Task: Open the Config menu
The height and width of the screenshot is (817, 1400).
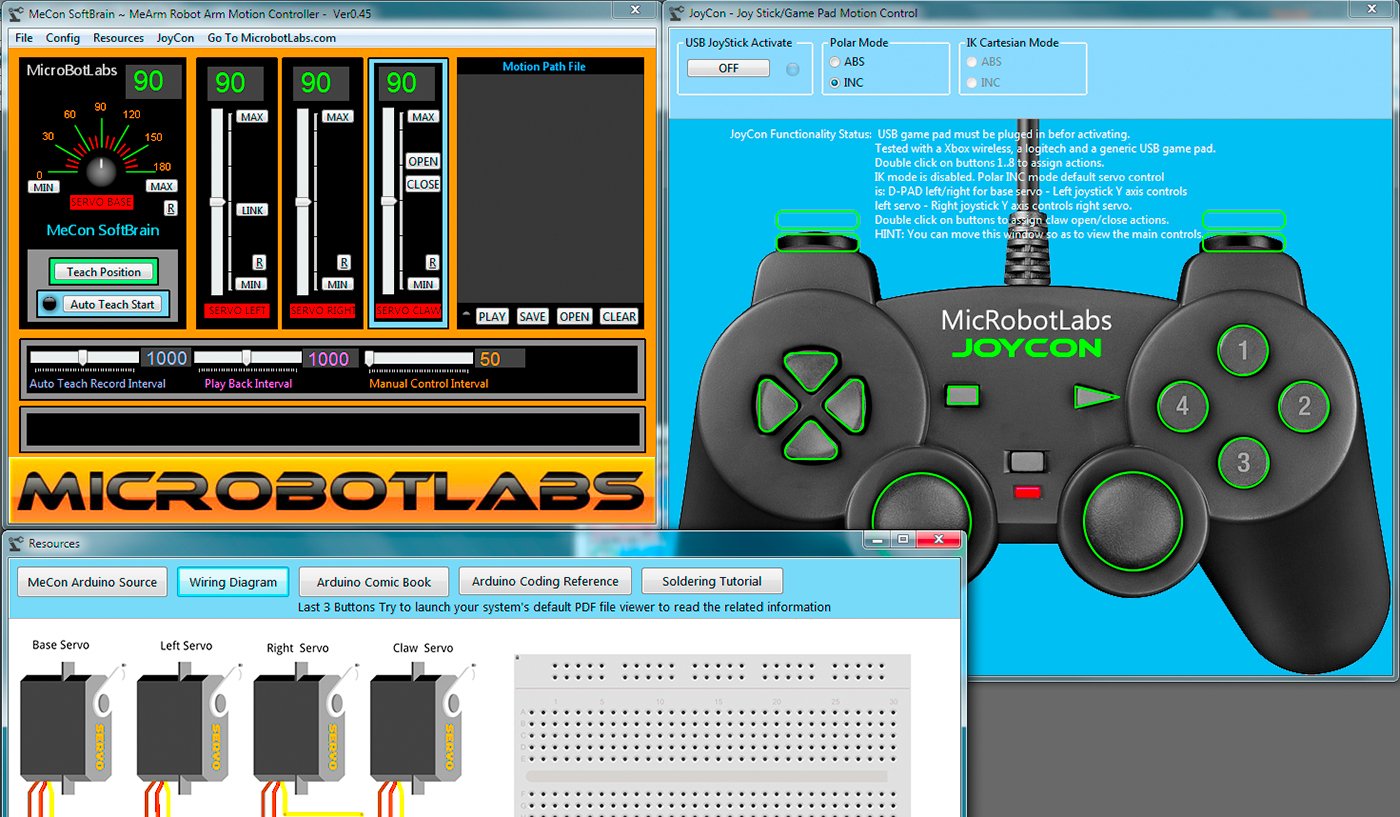Action: click(63, 38)
